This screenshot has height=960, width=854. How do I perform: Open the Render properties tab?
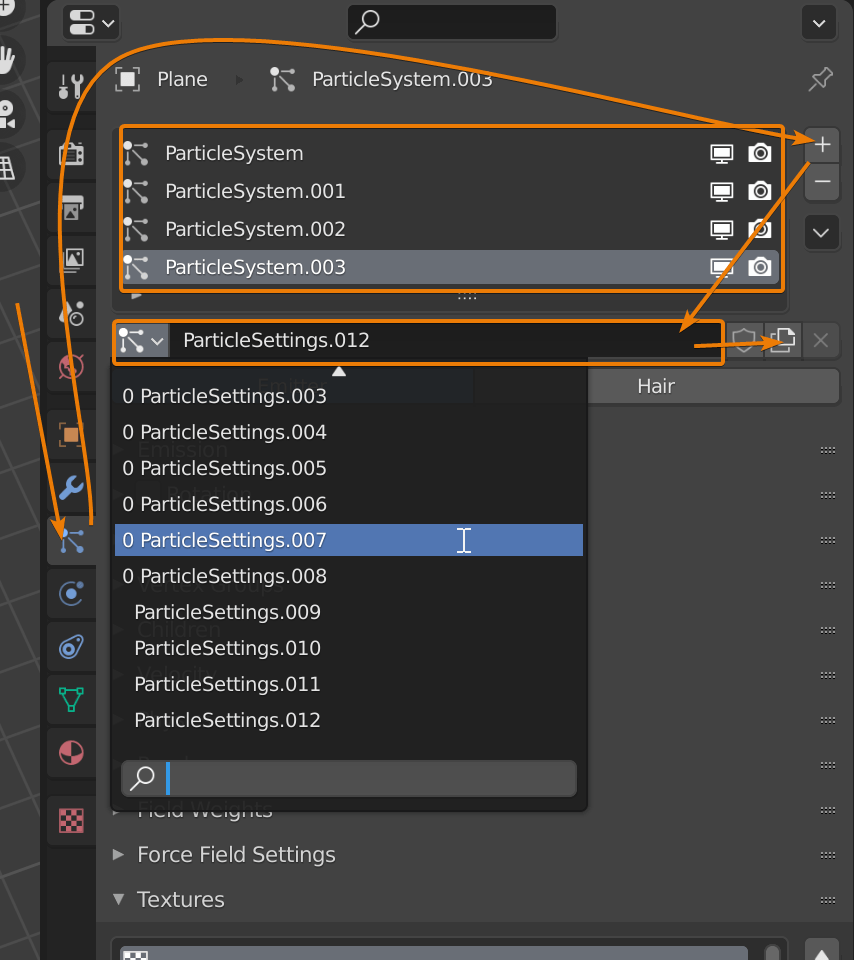(71, 154)
